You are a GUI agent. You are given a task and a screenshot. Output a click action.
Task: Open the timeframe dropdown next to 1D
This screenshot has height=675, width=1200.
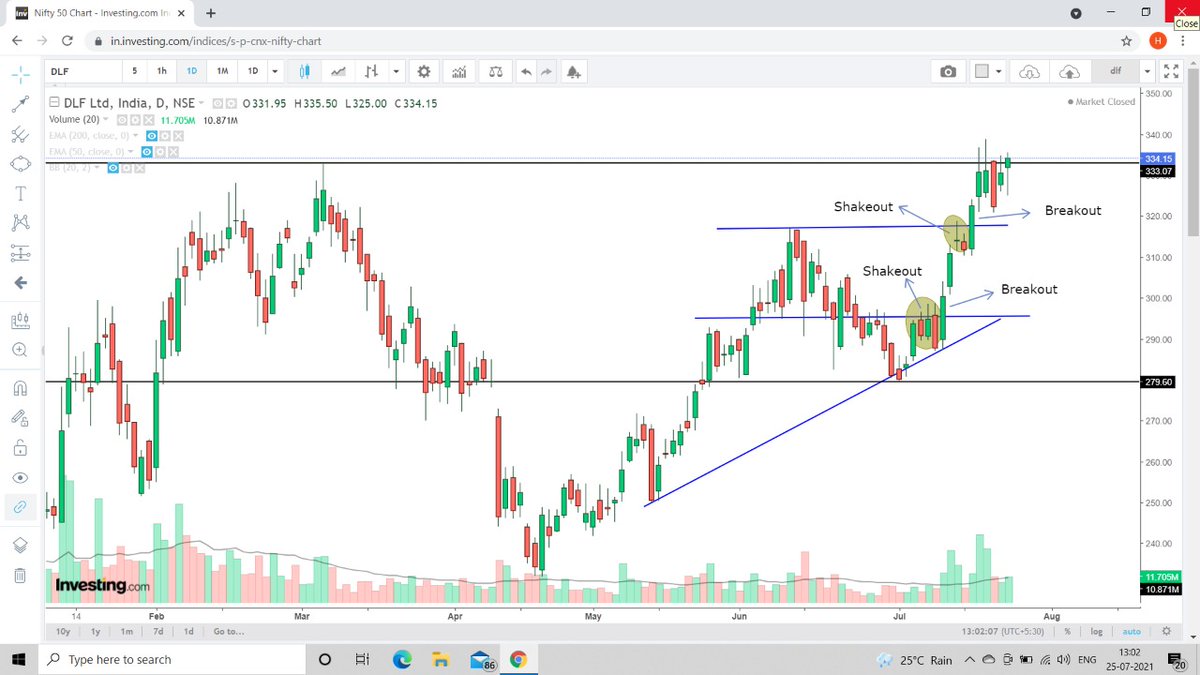[275, 71]
